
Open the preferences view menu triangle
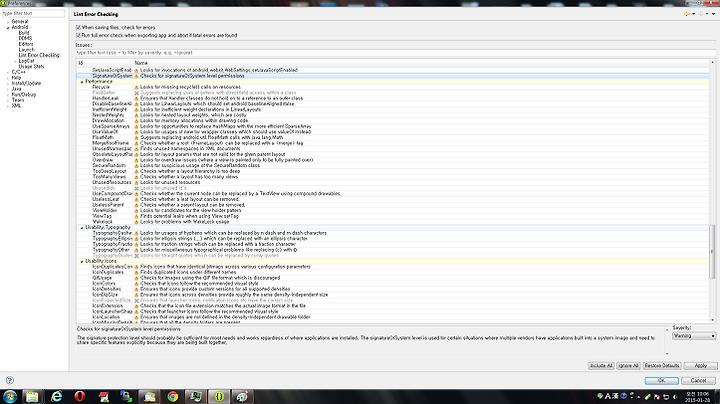(714, 14)
